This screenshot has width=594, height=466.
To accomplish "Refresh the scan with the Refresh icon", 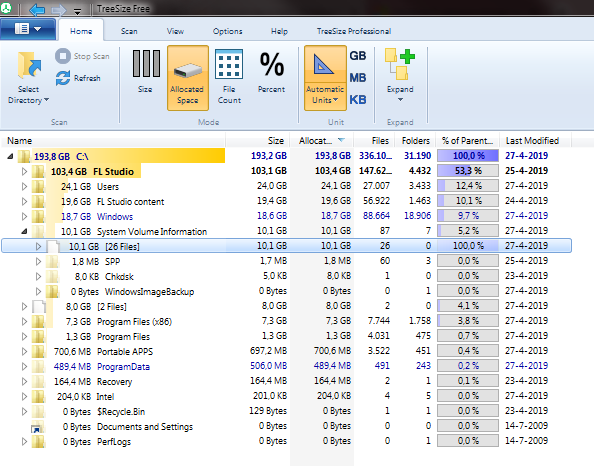I will tap(63, 78).
